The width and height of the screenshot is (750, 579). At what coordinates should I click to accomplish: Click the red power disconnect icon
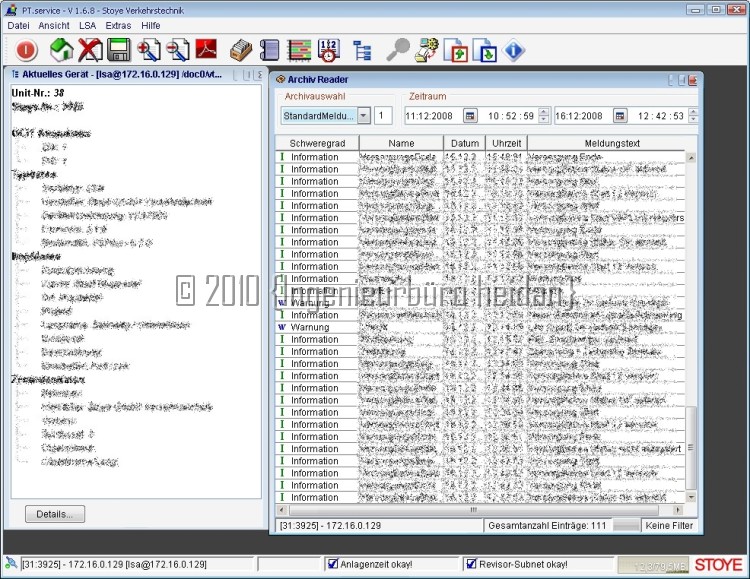[26, 50]
